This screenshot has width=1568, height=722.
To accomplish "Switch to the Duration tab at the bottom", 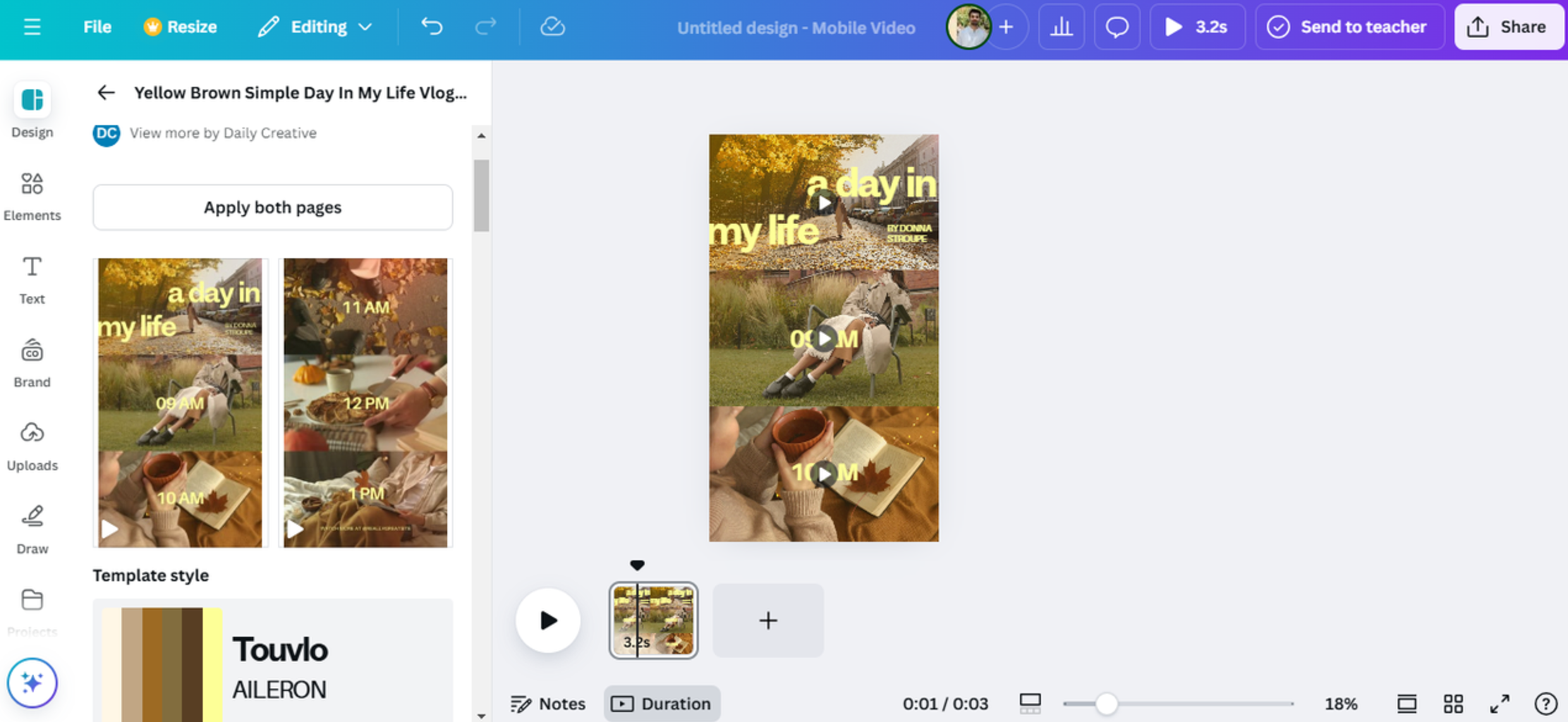I will 662,703.
